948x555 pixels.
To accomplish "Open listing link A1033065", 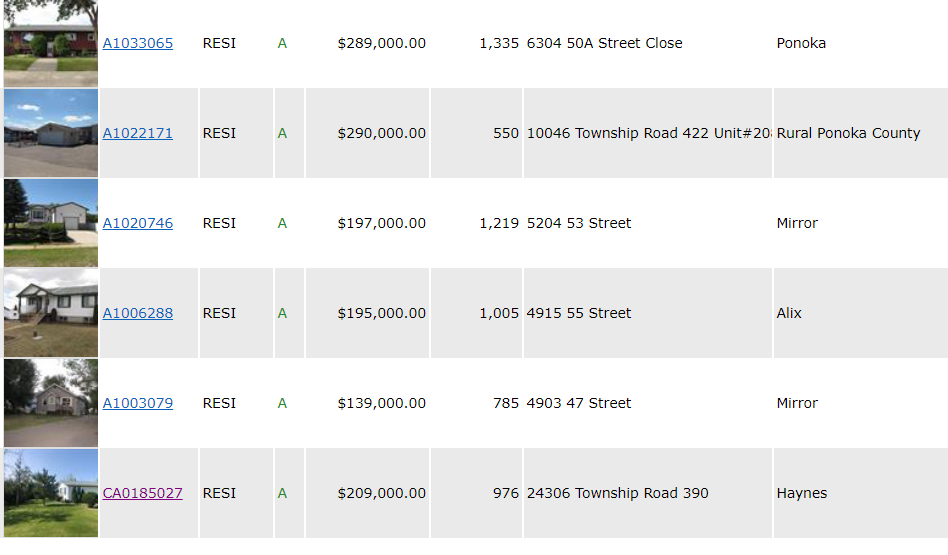I will (x=137, y=44).
